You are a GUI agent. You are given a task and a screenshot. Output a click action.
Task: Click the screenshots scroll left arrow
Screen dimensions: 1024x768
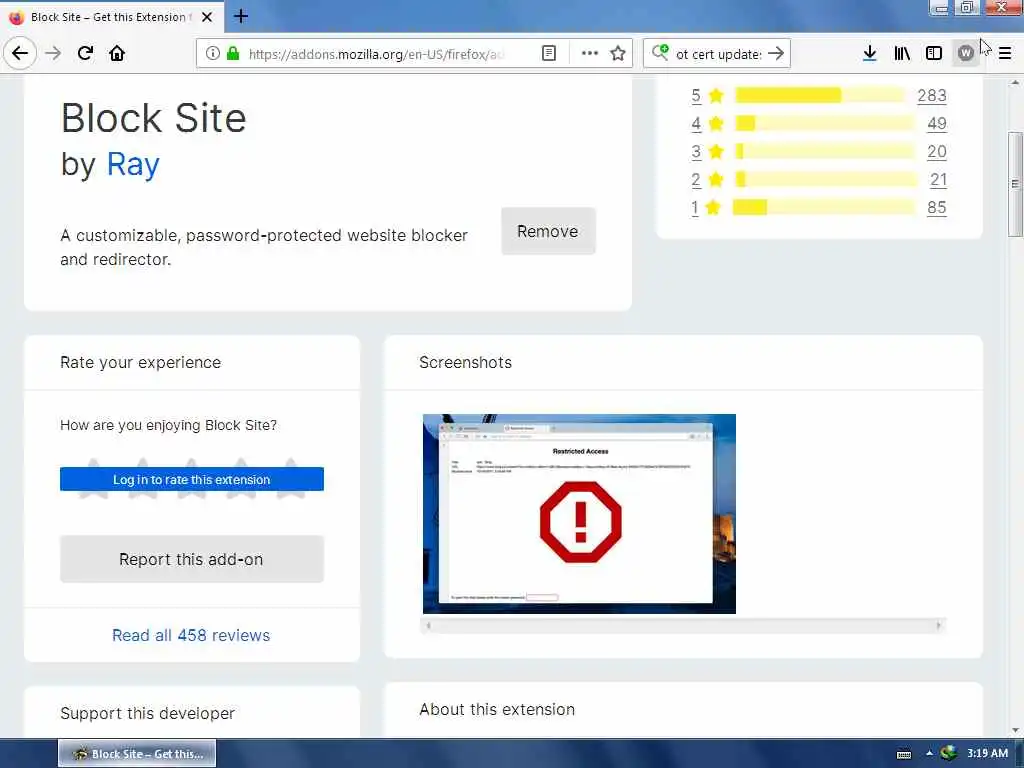click(428, 626)
